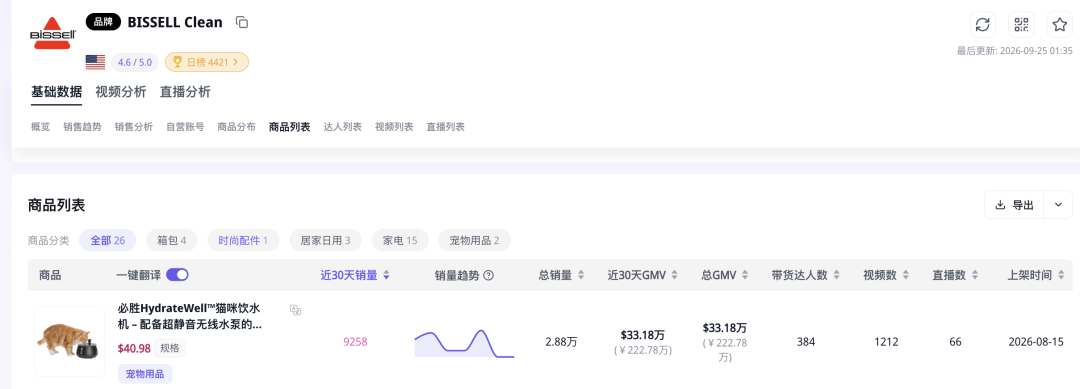This screenshot has height=389, width=1080.
Task: Go to 销售分析 section
Action: [134, 127]
